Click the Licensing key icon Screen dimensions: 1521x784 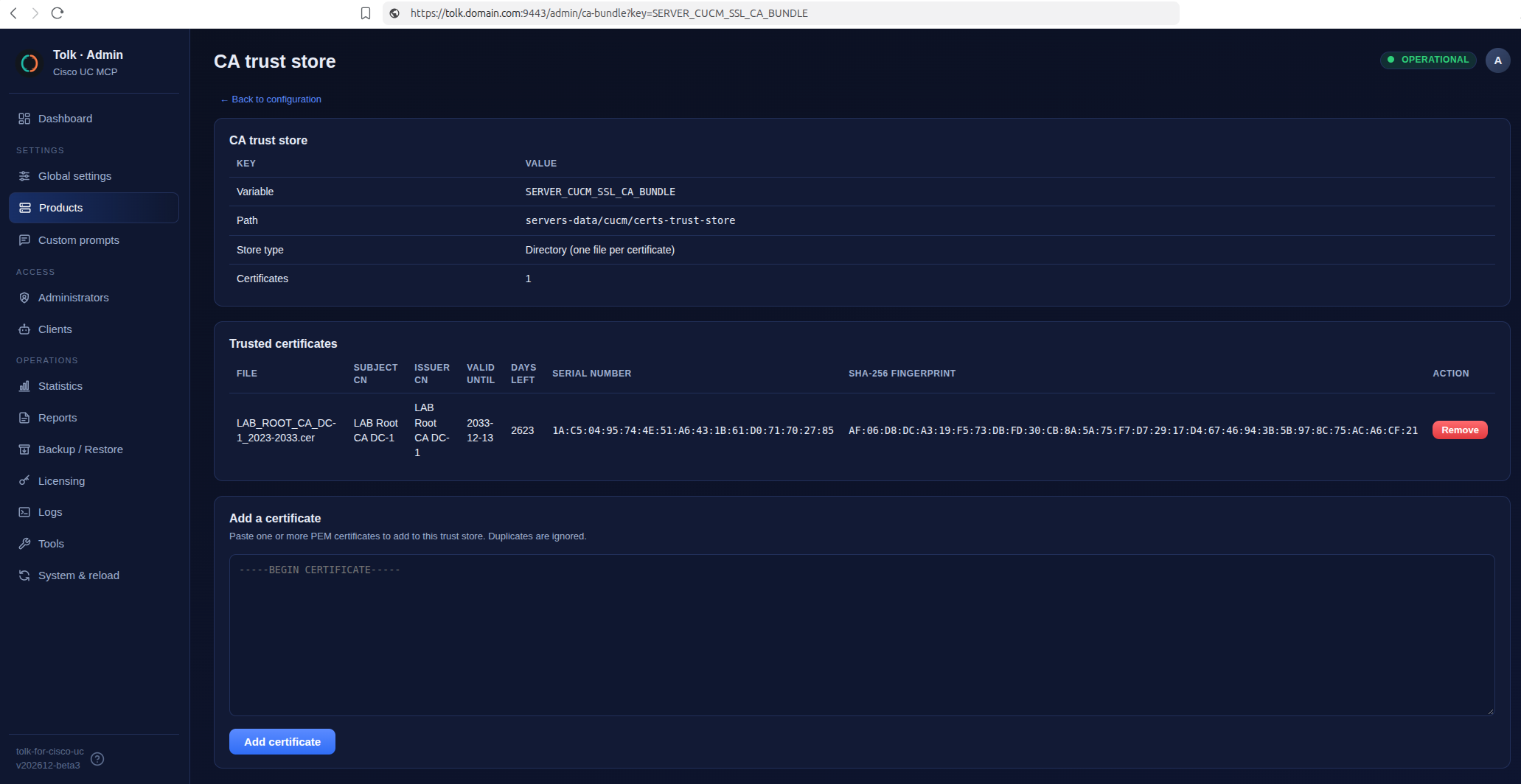click(24, 480)
